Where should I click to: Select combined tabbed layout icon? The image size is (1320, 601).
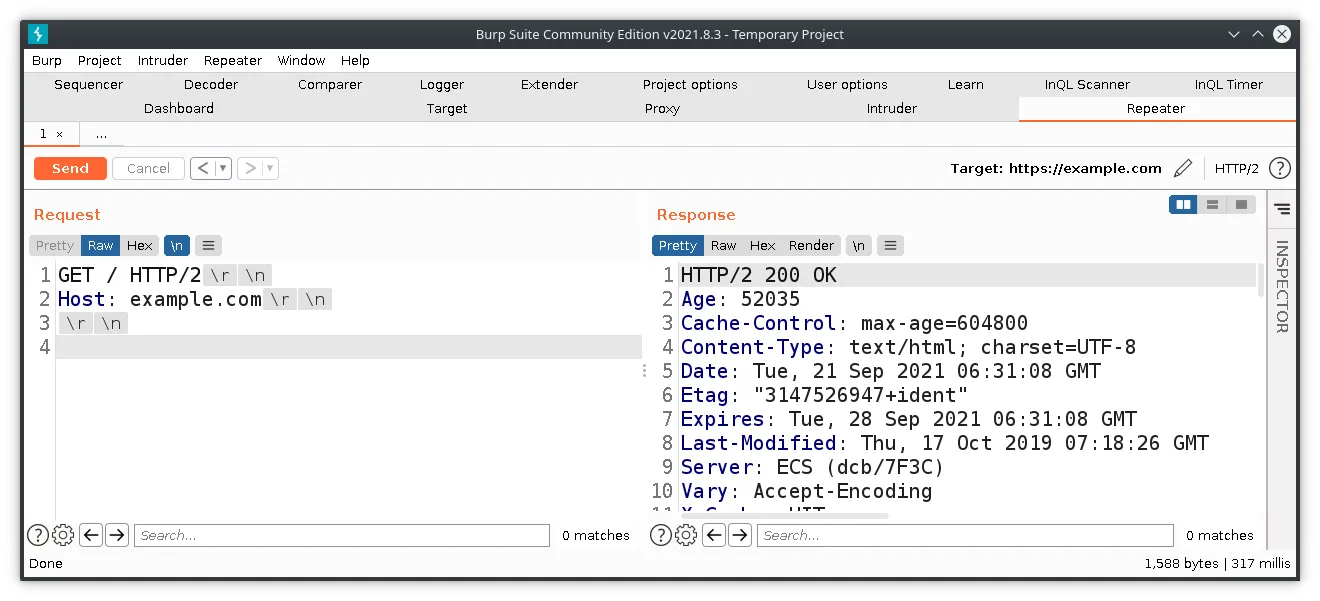click(x=1241, y=204)
